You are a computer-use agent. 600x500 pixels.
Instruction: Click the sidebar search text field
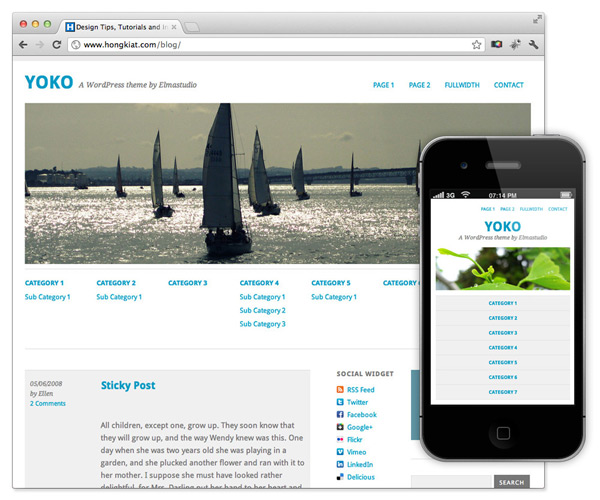pos(451,482)
